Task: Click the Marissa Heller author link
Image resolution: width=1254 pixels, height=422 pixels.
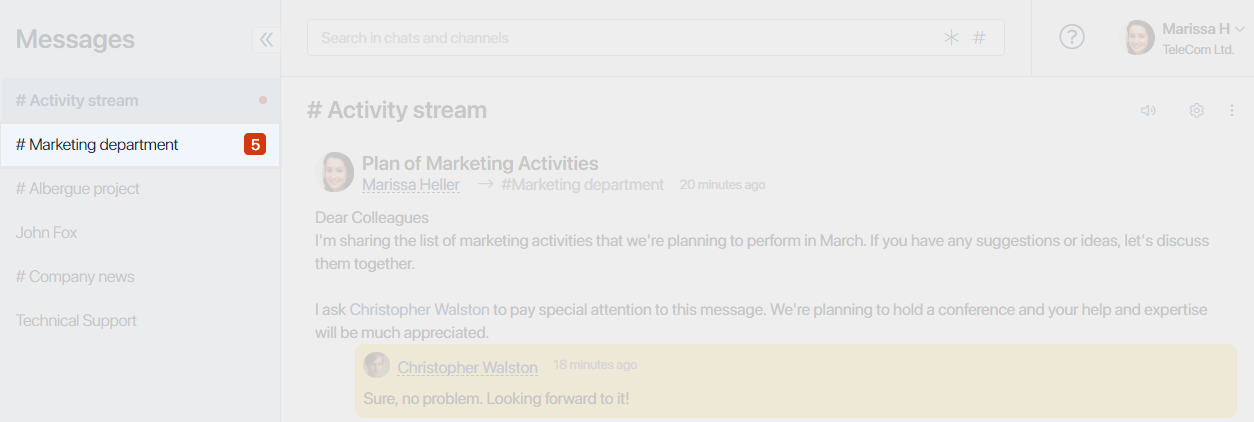Action: point(411,185)
